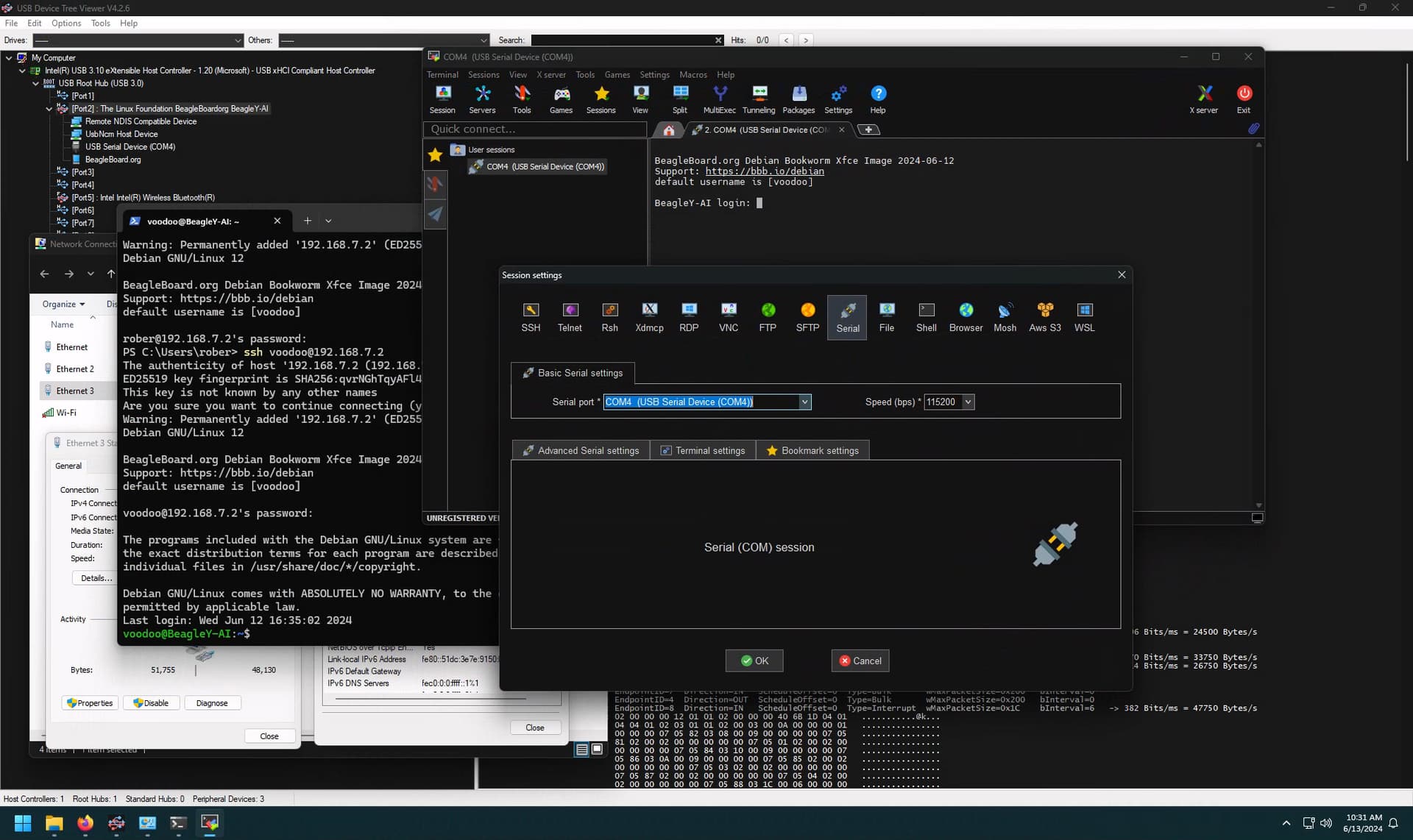
Task: Open Drives dropdown in USB Tree Viewer
Action: [x=238, y=40]
